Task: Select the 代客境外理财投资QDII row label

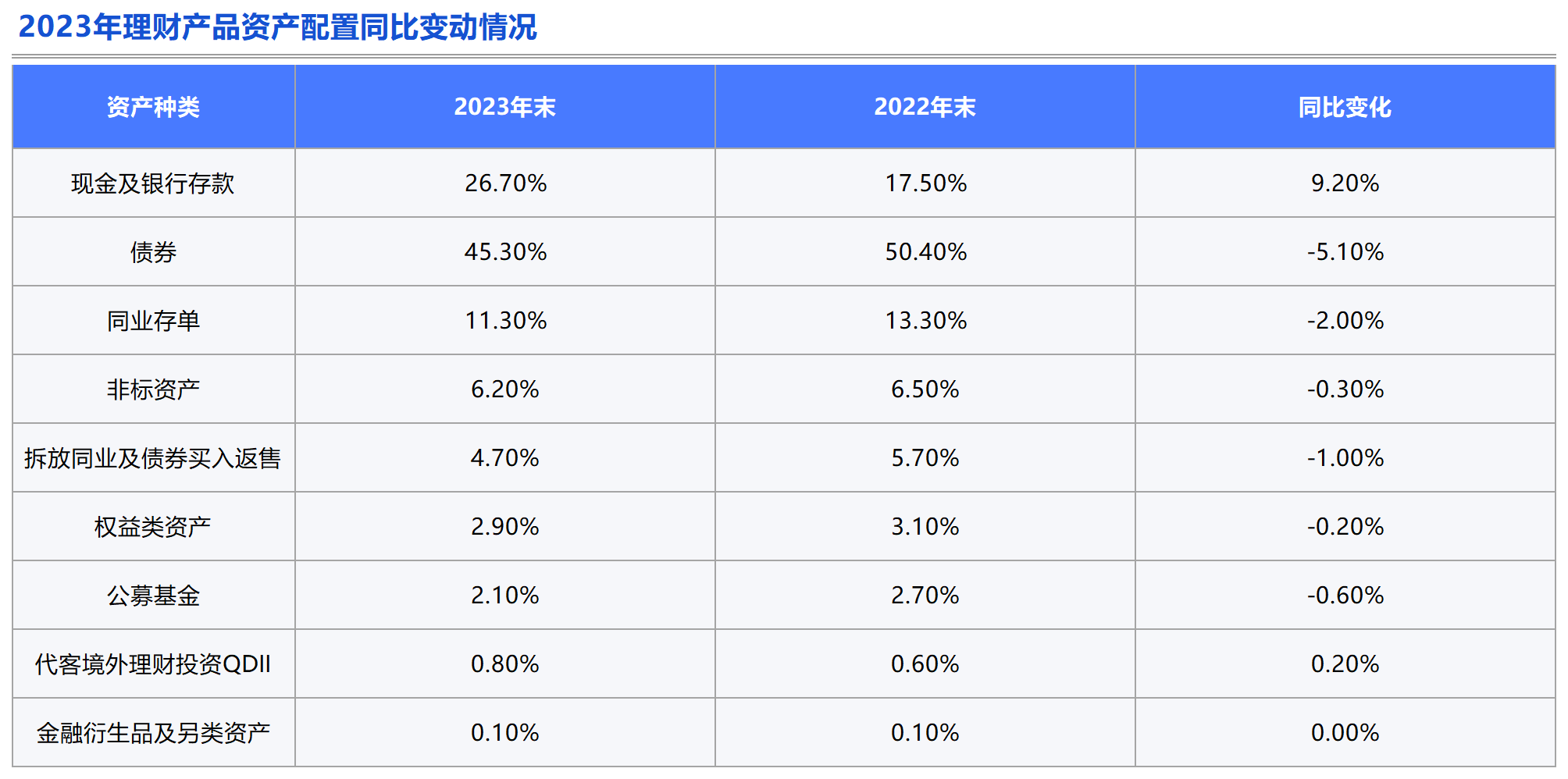Action: 153,664
